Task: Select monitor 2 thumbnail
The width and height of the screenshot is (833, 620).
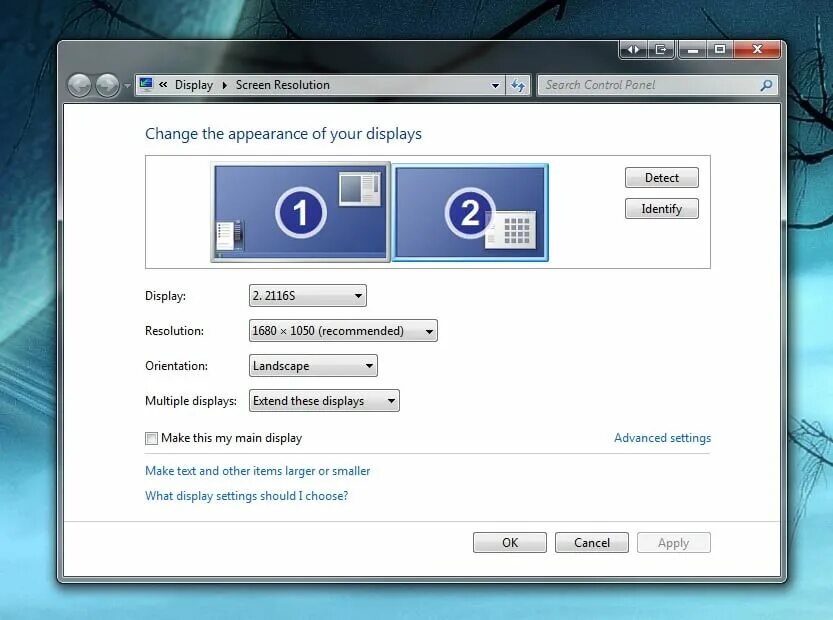Action: 470,213
